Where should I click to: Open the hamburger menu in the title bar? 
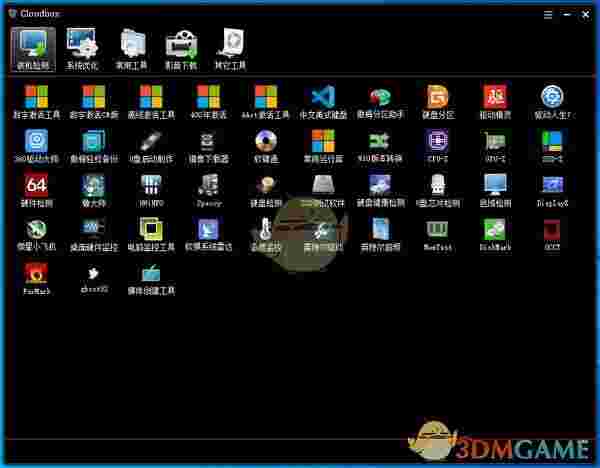[x=548, y=15]
